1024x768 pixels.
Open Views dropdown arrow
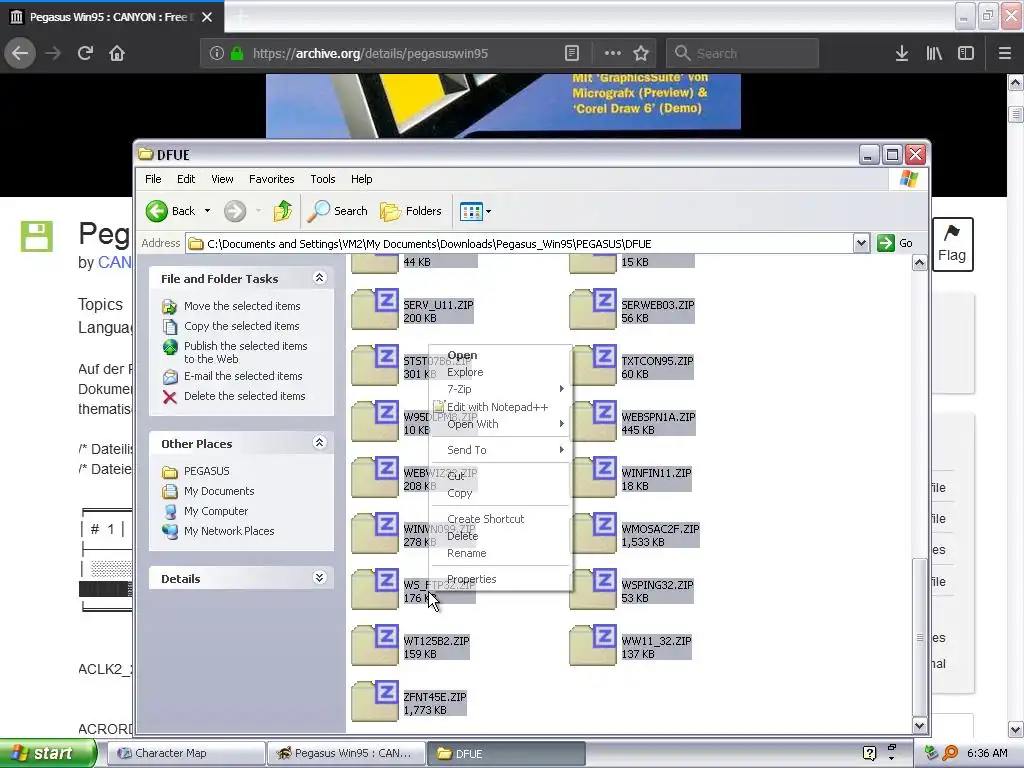point(488,212)
